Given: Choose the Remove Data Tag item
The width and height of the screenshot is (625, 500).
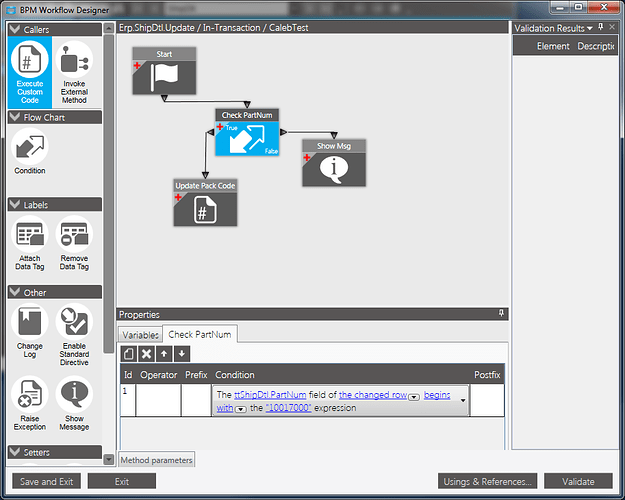Looking at the screenshot, I should coord(74,243).
